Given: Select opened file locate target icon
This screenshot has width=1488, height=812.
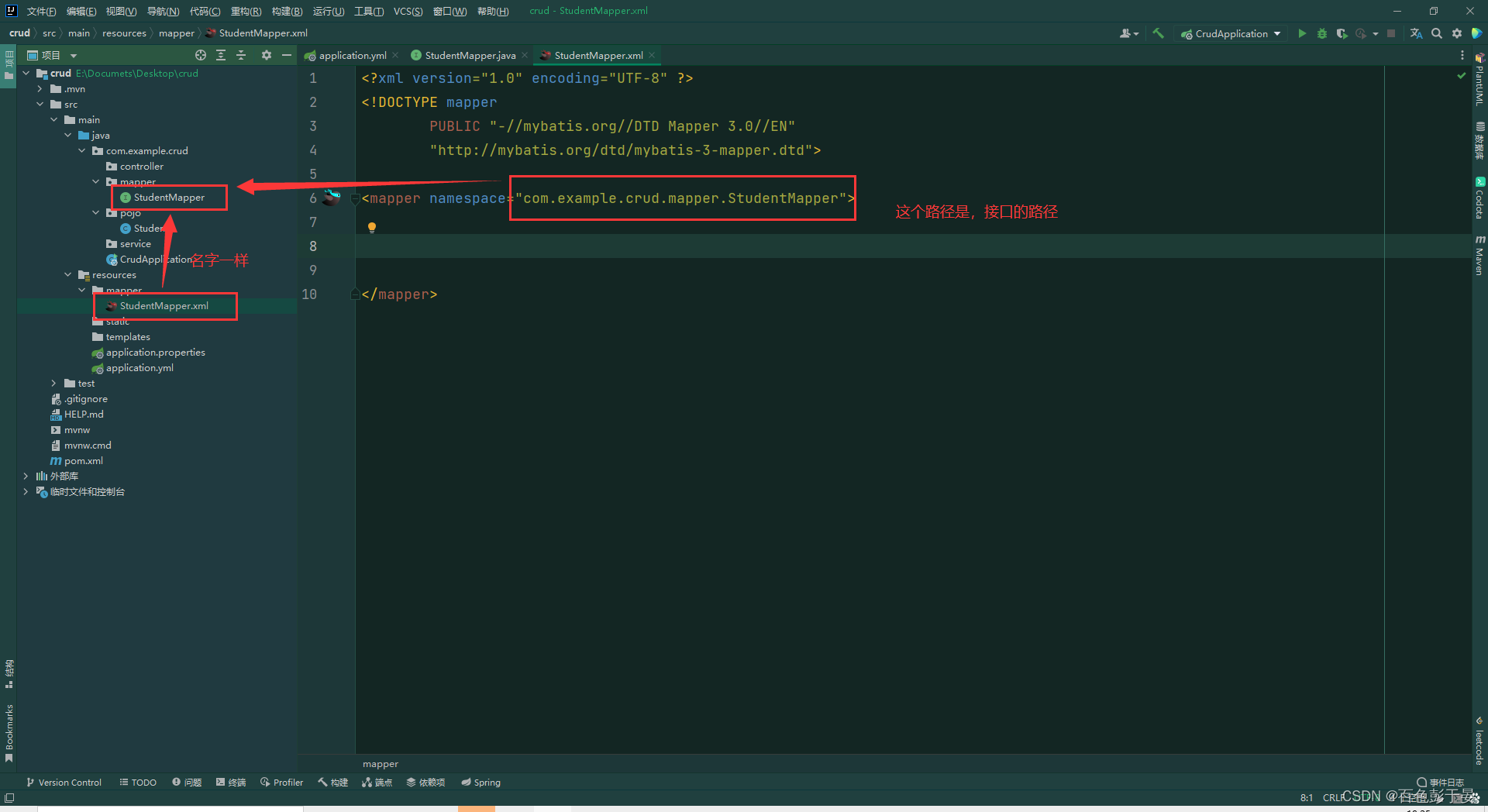Looking at the screenshot, I should (201, 55).
